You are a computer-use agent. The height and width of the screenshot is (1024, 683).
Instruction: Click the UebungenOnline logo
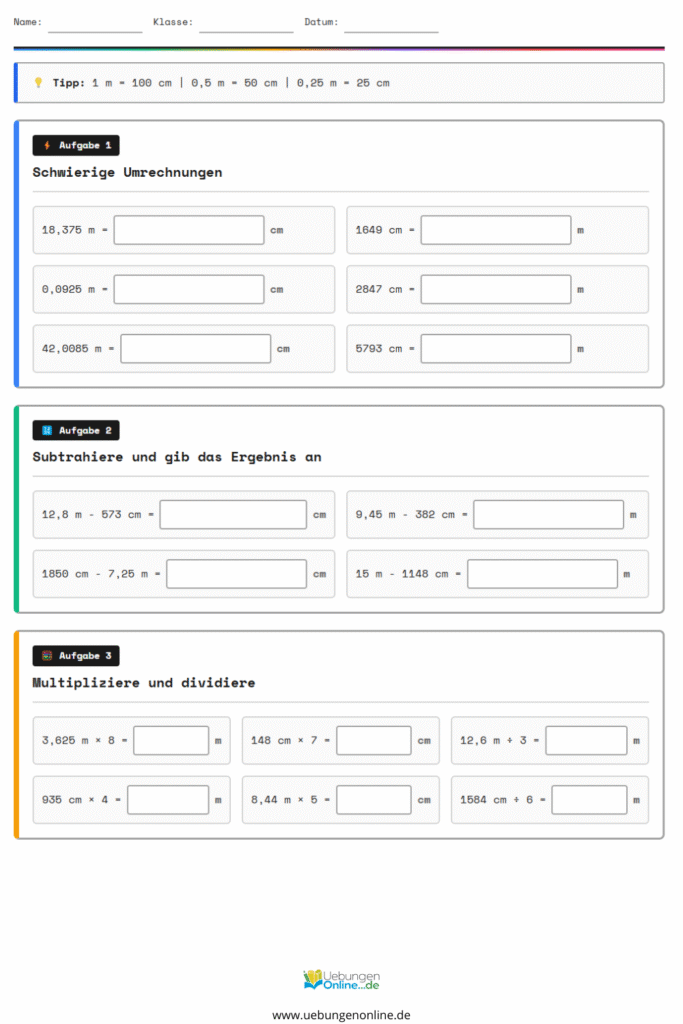pyautogui.click(x=341, y=980)
